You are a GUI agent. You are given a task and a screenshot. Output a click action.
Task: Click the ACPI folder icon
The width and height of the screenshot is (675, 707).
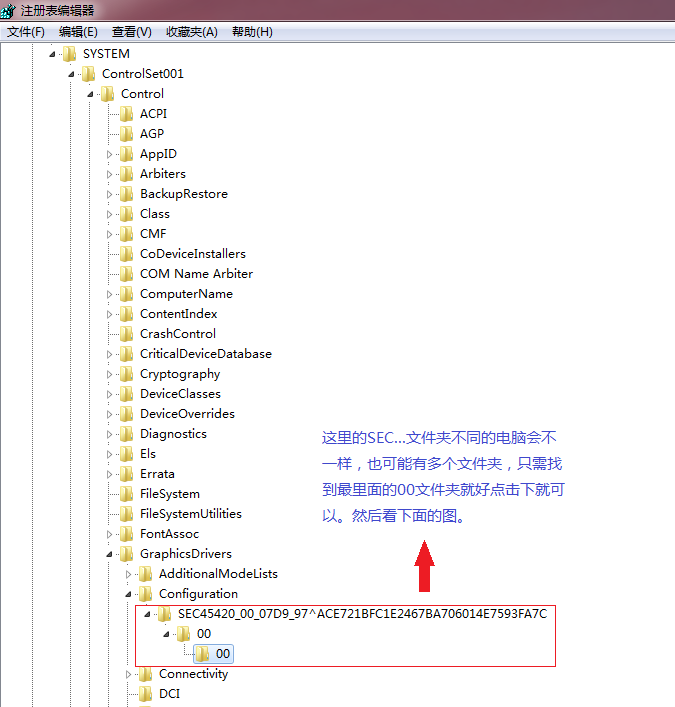pyautogui.click(x=127, y=114)
